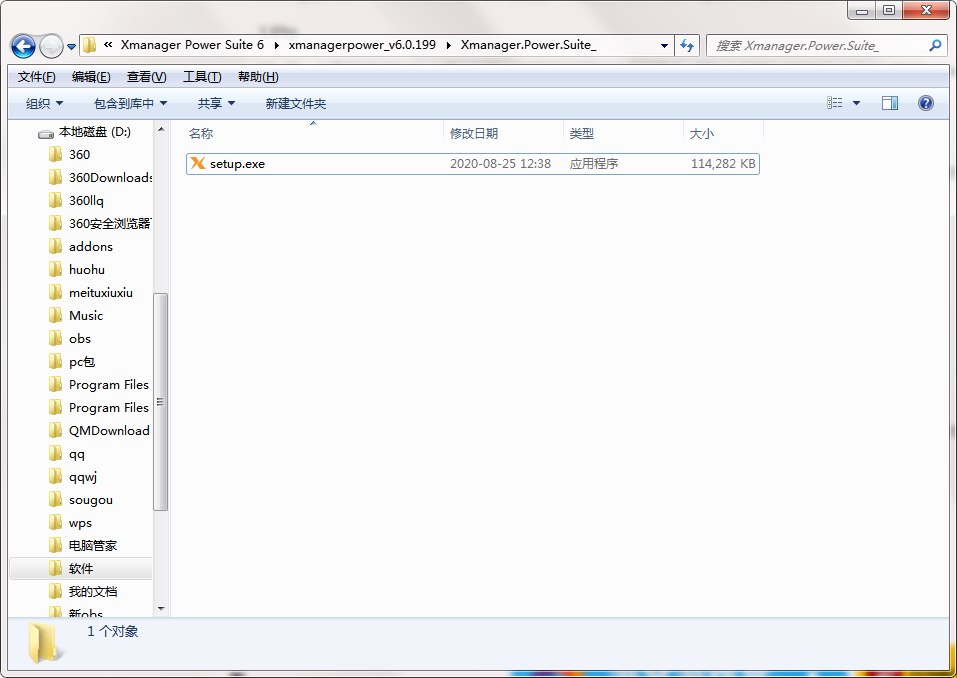Click the D: drive icon in tree
The height and width of the screenshot is (678, 957).
[x=46, y=133]
